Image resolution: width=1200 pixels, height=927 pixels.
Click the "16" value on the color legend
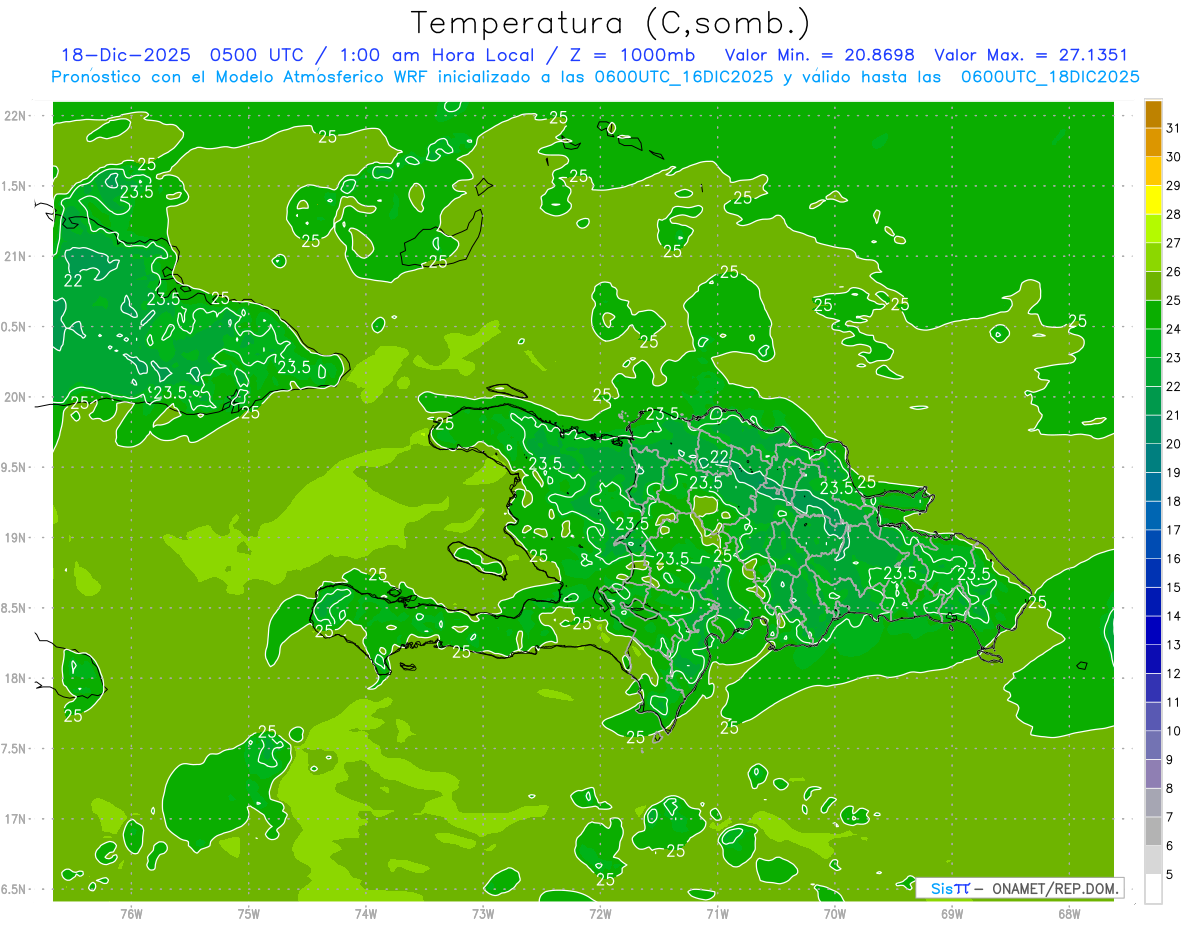click(x=1174, y=559)
